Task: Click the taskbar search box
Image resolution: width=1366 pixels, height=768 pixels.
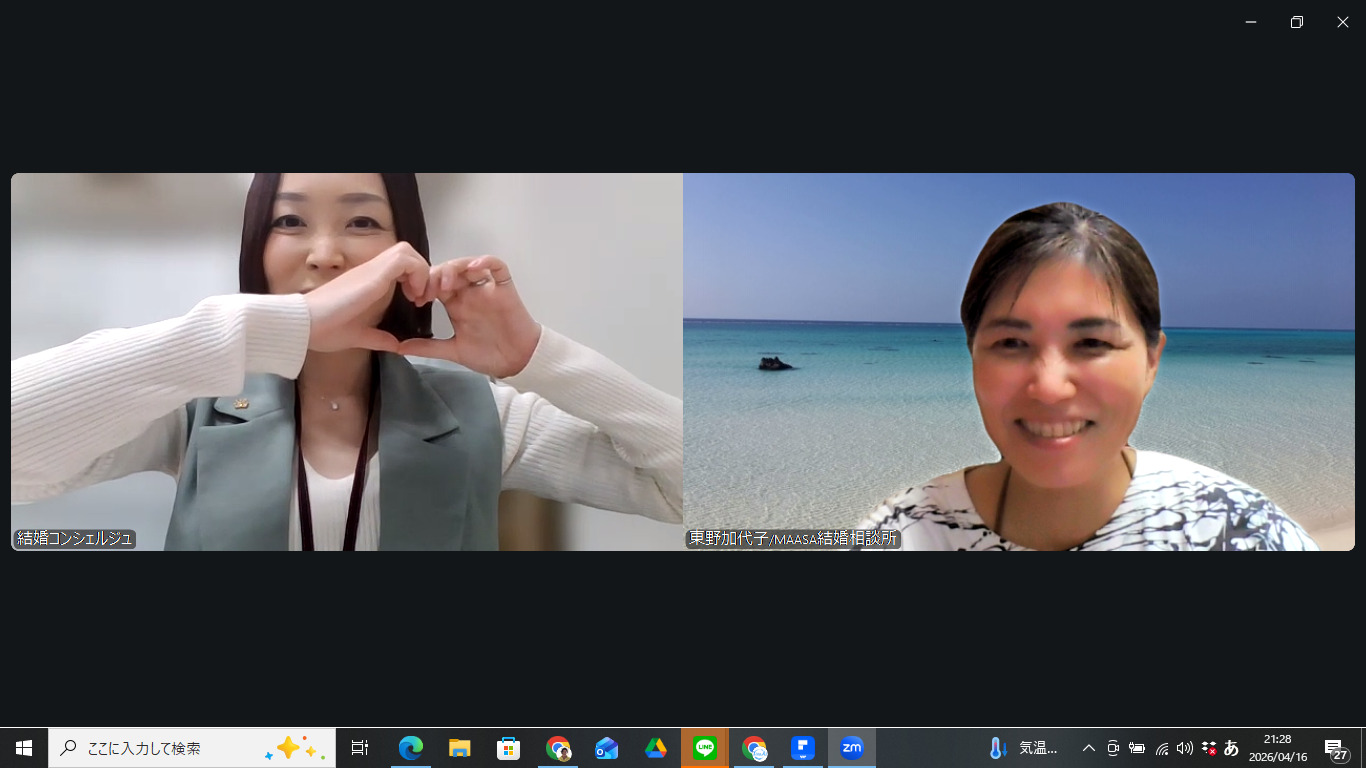Action: click(x=192, y=748)
